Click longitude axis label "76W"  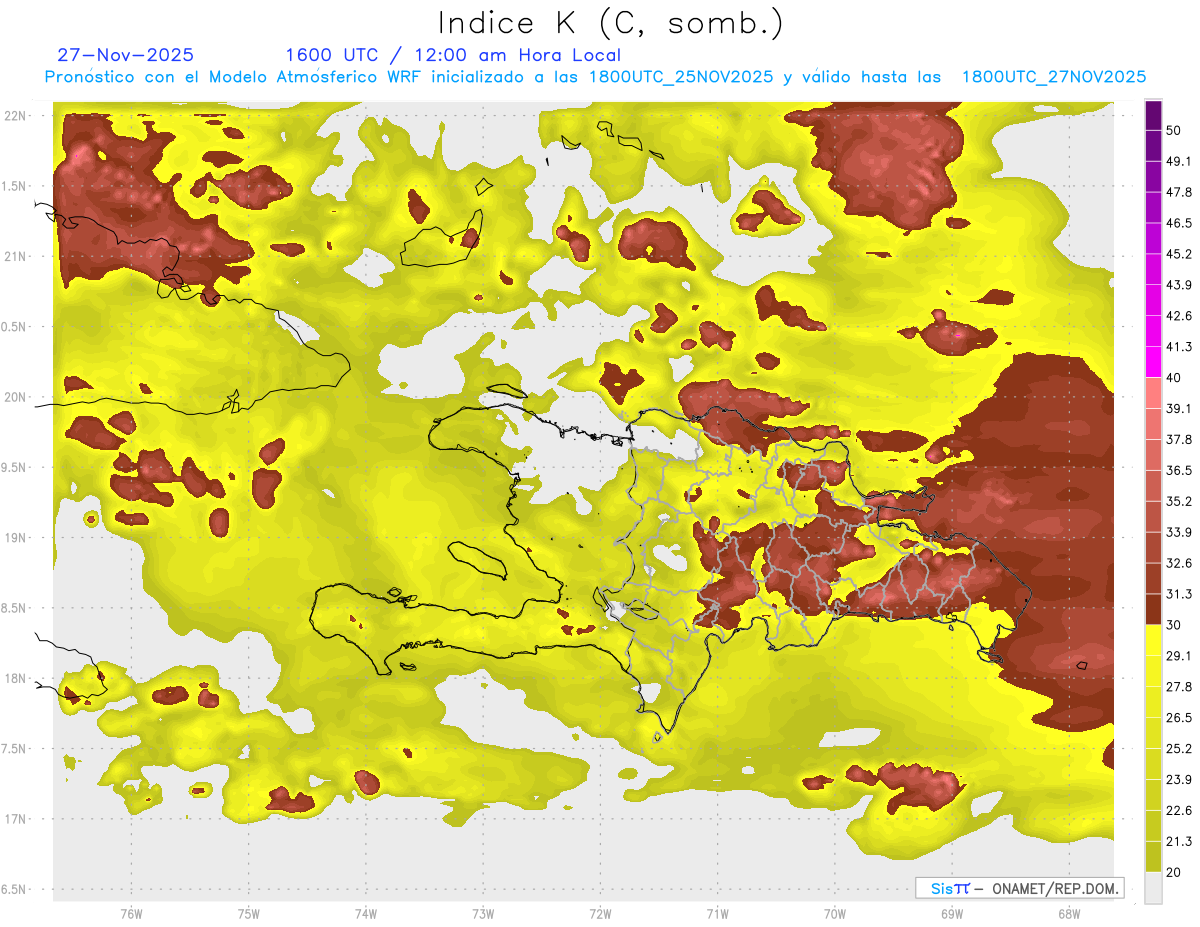(131, 913)
